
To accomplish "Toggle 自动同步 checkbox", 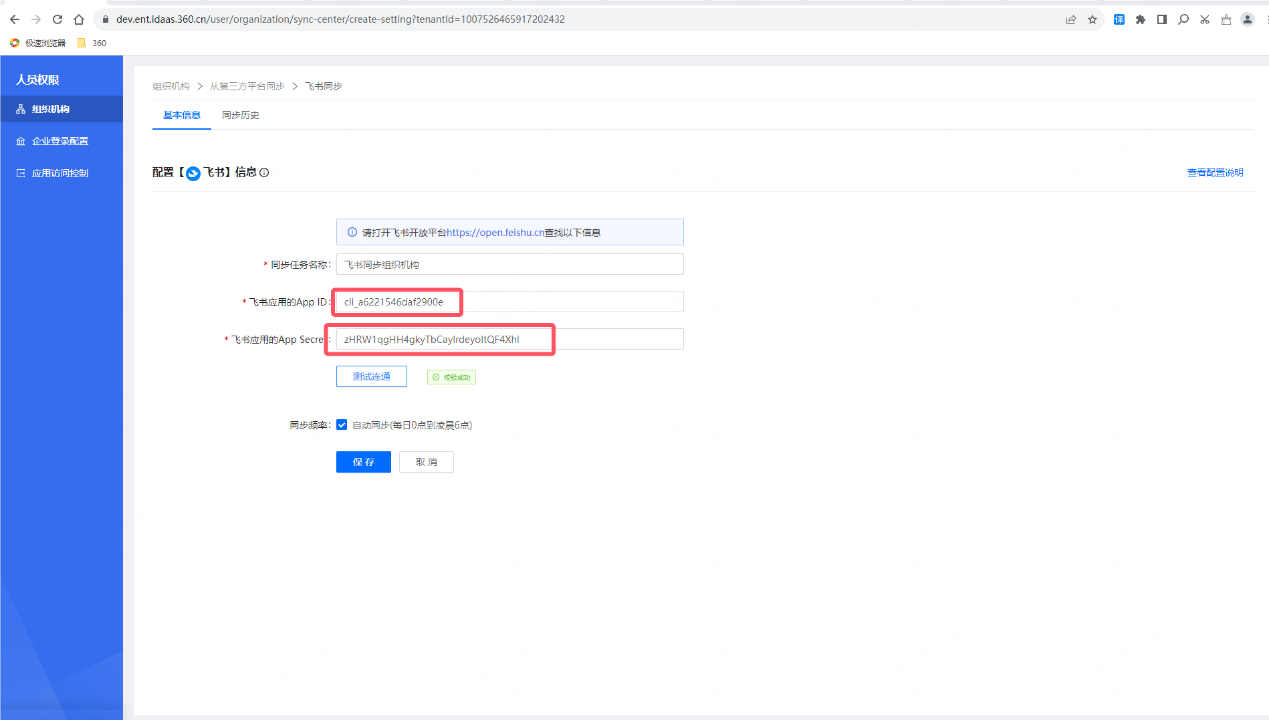I will tap(342, 425).
